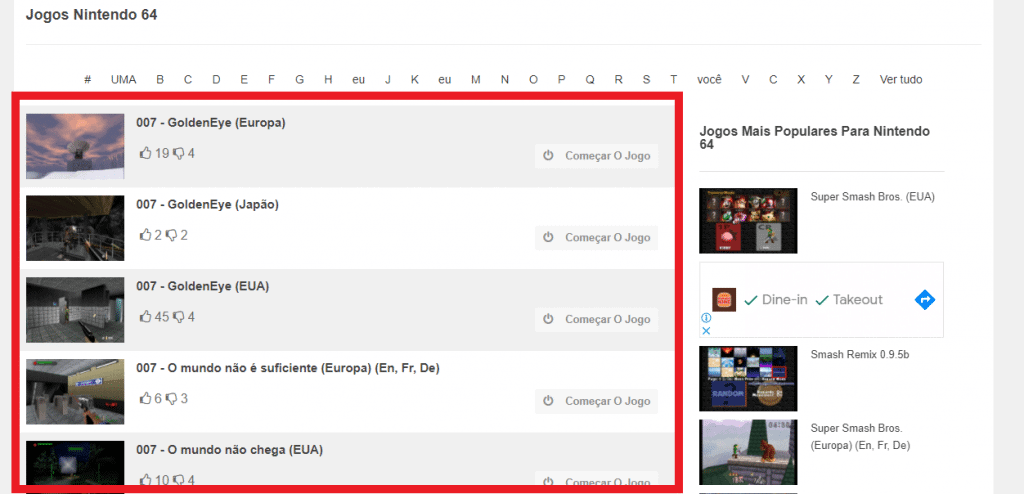Click thumbs down for 007 - GoldenEye (Japão)
The height and width of the screenshot is (494, 1024).
pos(171,235)
